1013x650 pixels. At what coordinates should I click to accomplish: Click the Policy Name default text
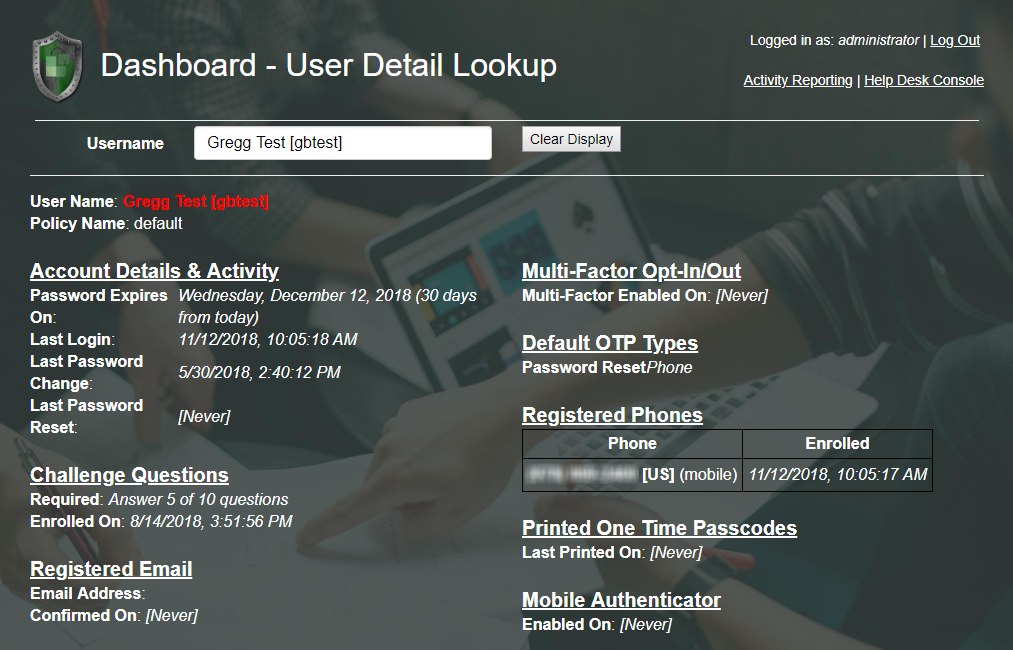(107, 224)
